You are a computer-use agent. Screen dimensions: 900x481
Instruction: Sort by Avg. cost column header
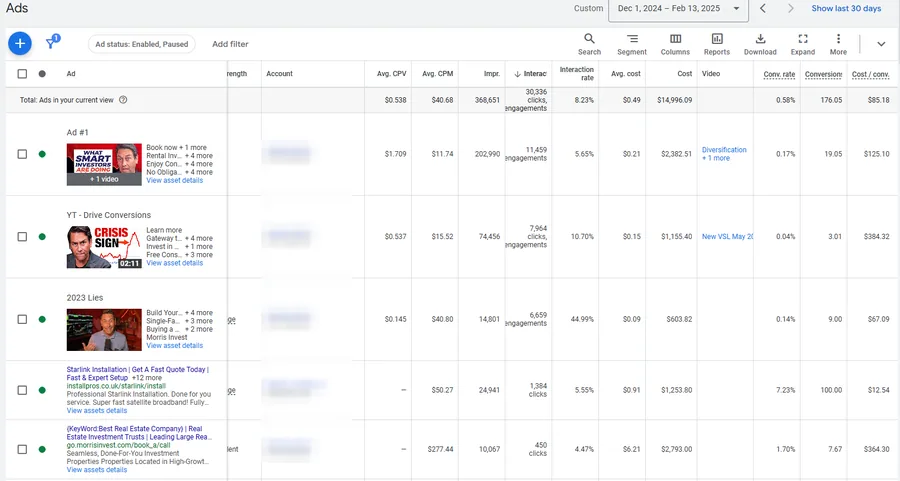click(626, 73)
